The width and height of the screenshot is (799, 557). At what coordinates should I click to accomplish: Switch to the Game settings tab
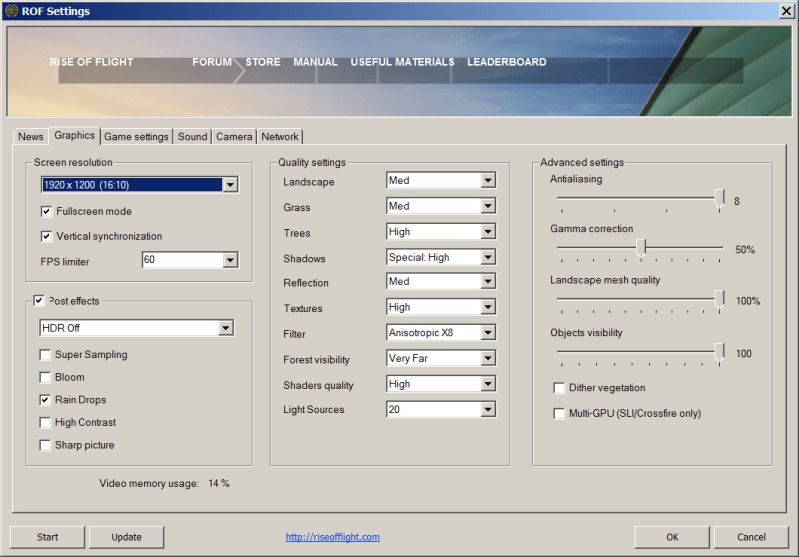point(136,137)
